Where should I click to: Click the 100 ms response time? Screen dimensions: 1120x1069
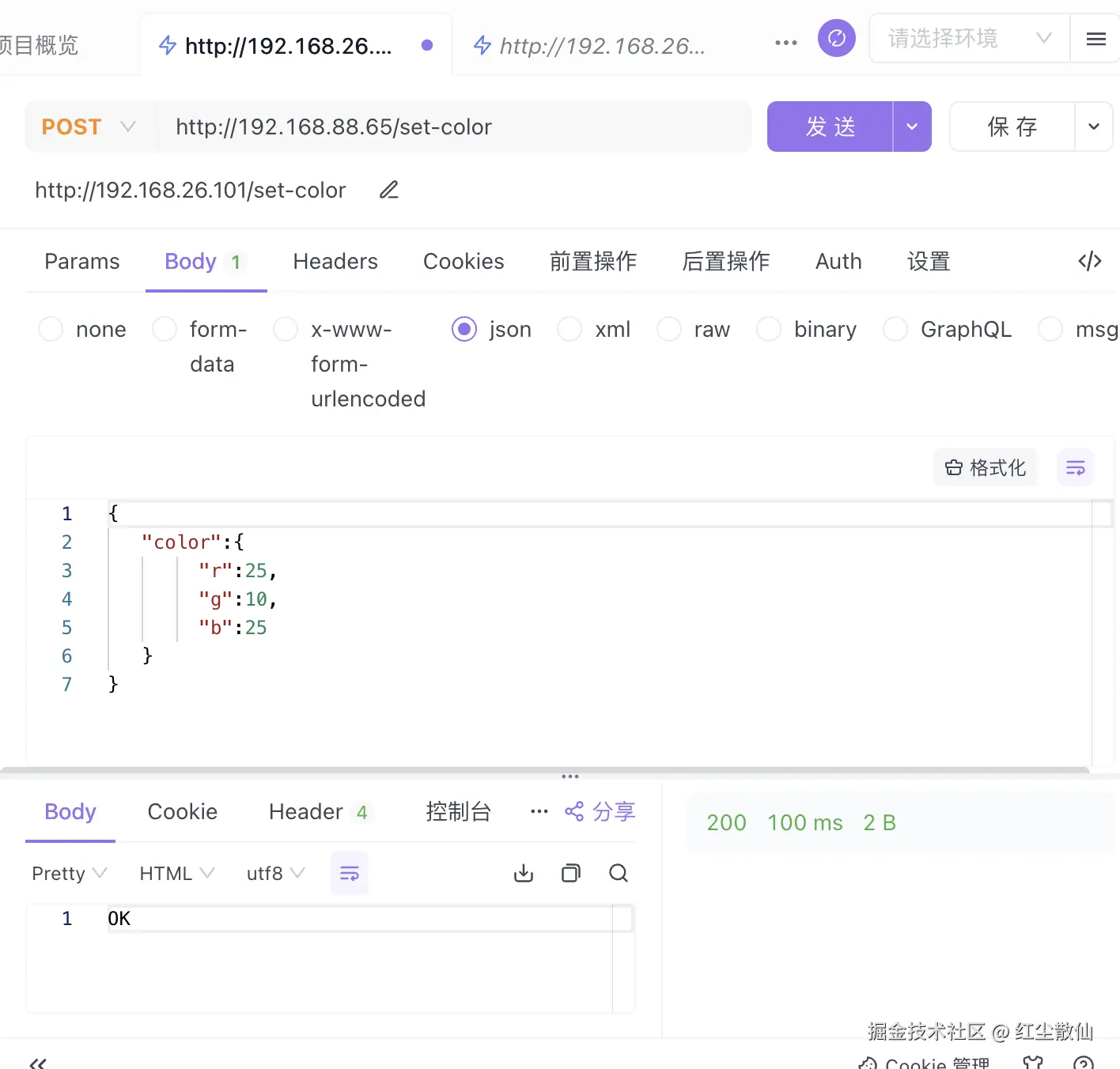pyautogui.click(x=805, y=822)
